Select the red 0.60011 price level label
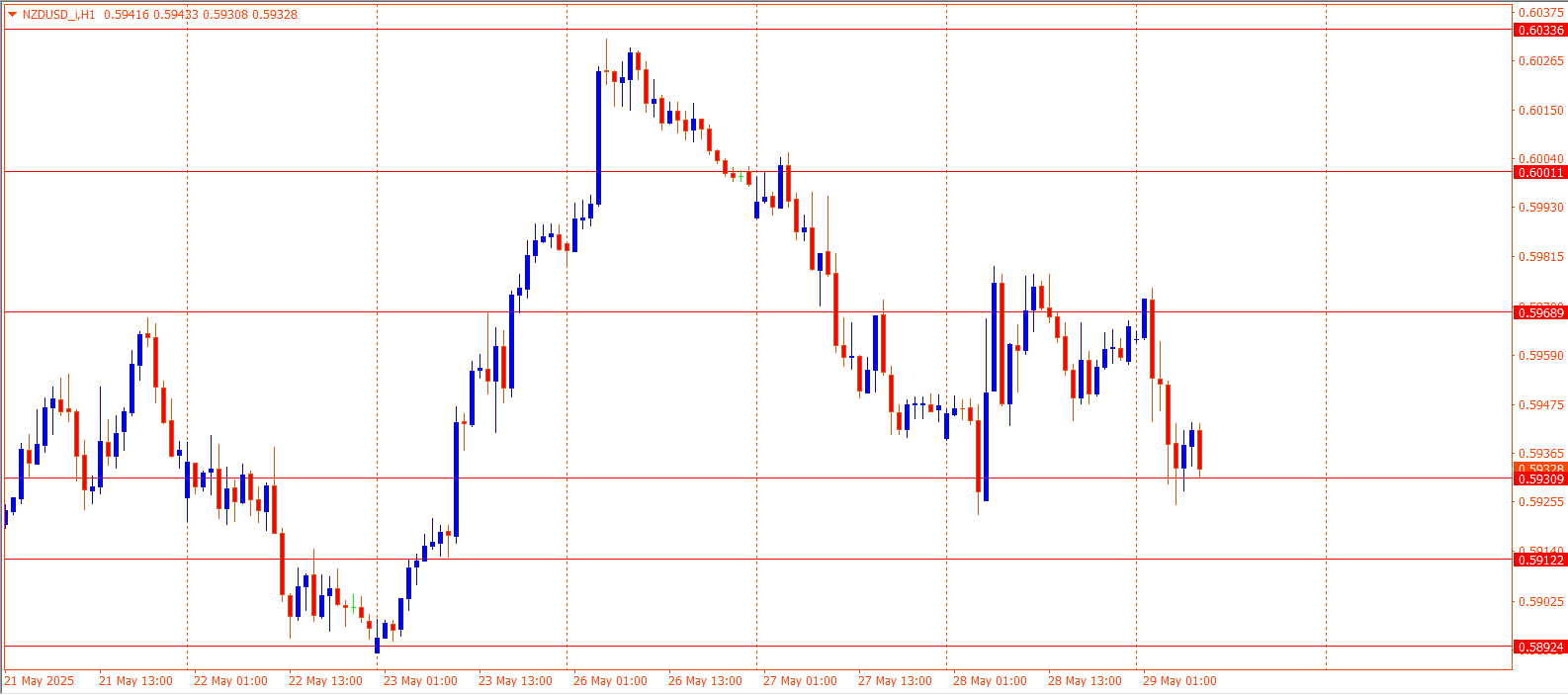Viewport: 1568px width, 695px height. [1540, 172]
